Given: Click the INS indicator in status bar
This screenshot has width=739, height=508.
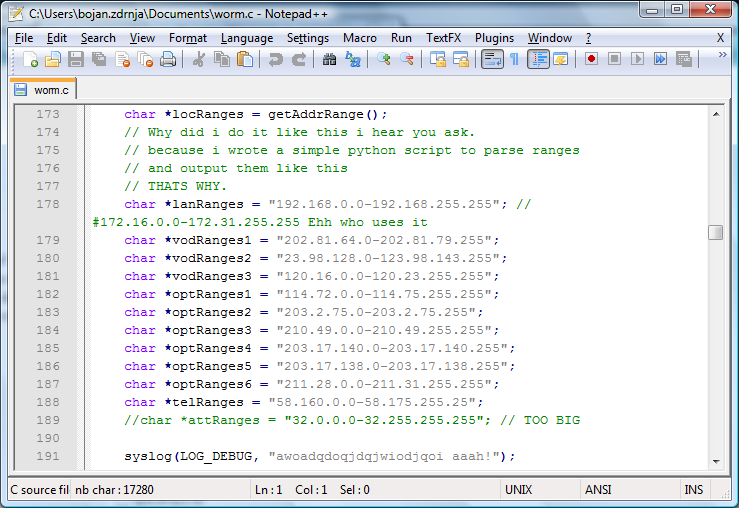Looking at the screenshot, I should (693, 490).
